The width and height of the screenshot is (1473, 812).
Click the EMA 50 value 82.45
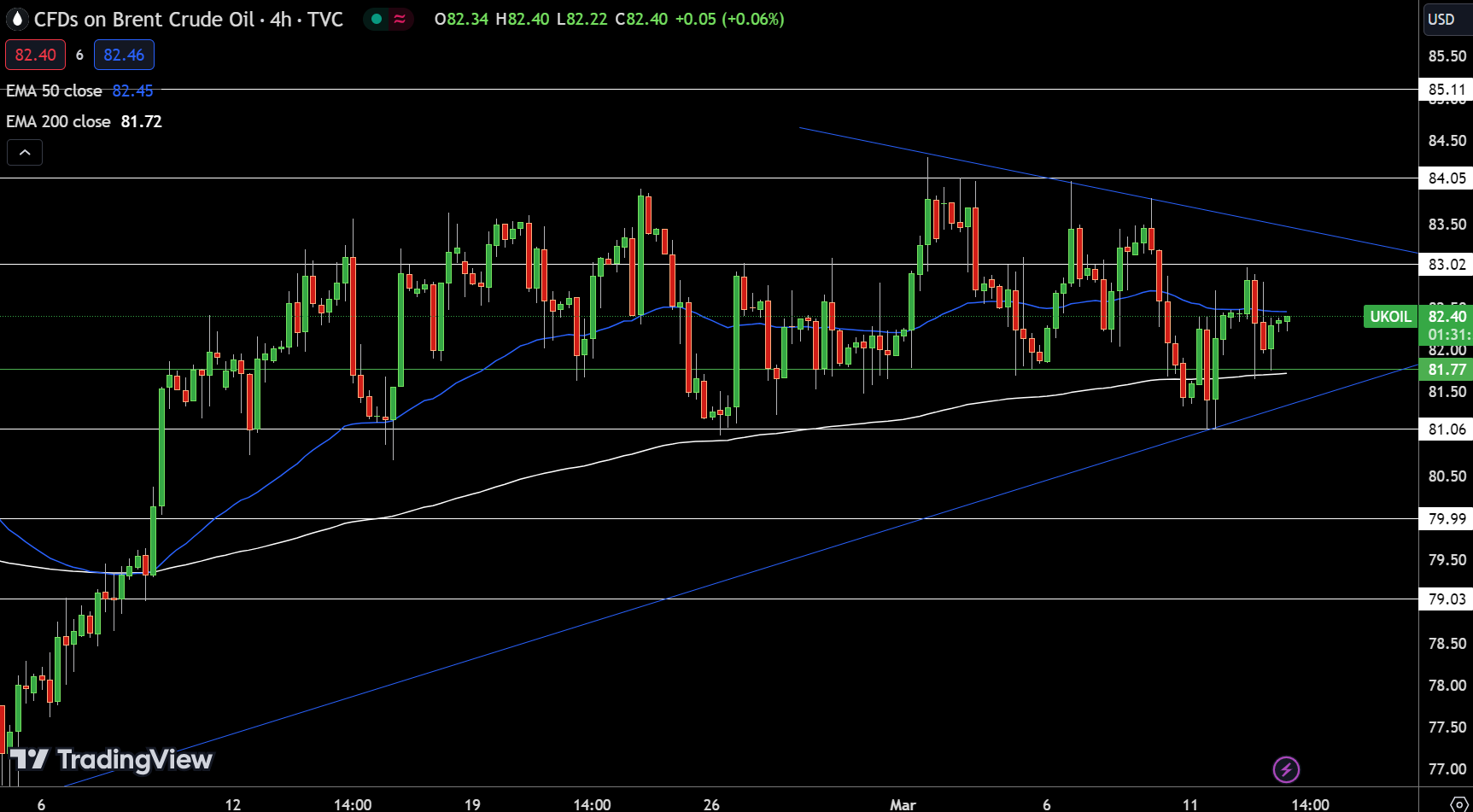tap(133, 91)
